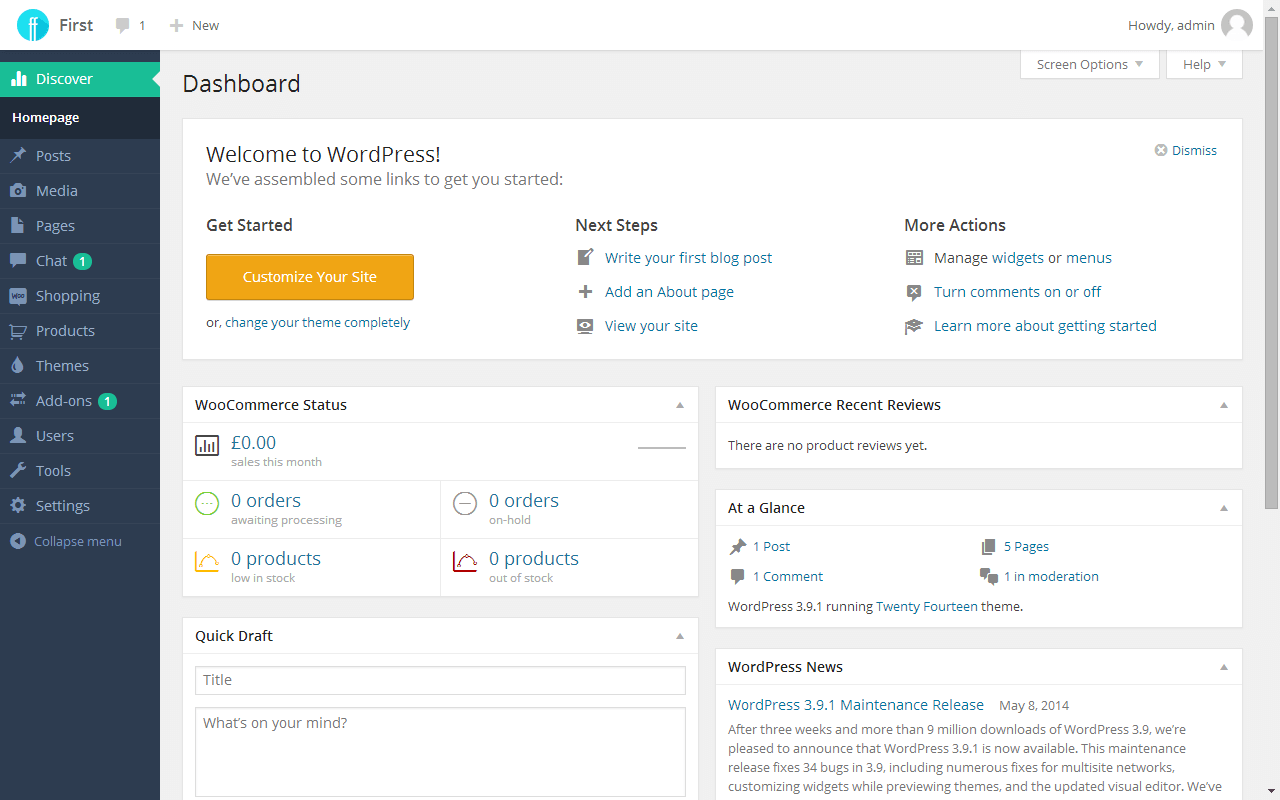
Task: Click the admin avatar picture
Action: [1236, 25]
